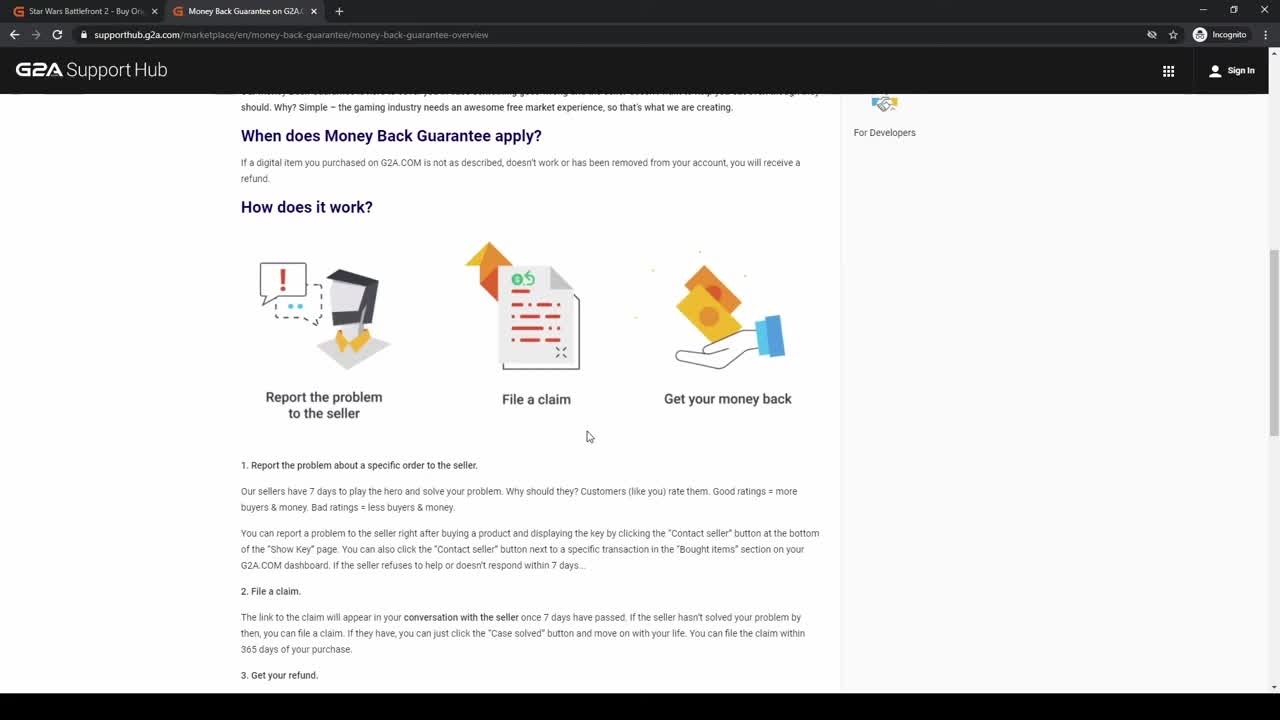Open the apps grid menu icon
1280x720 pixels.
[x=1168, y=71]
